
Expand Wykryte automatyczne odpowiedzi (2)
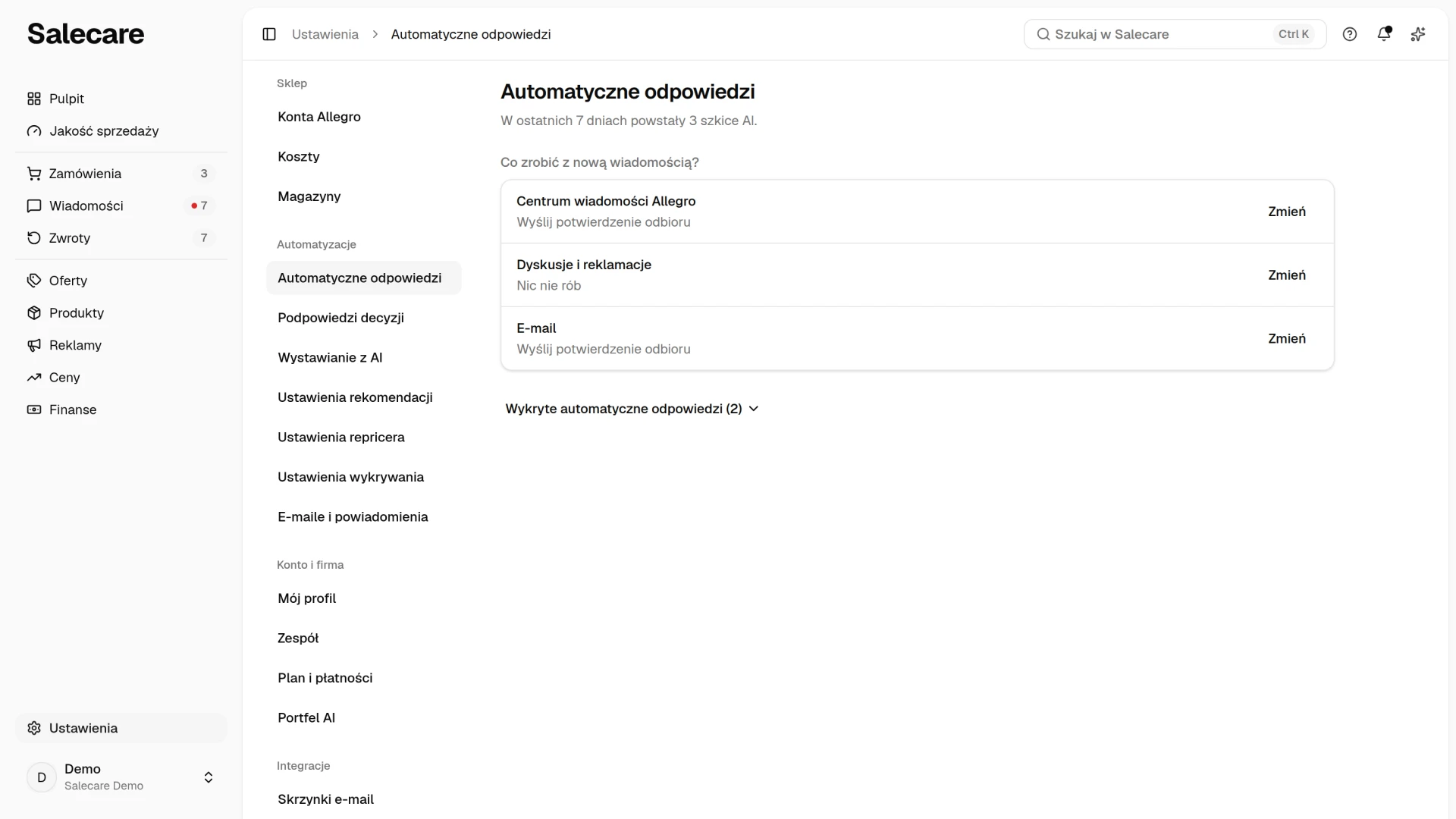pyautogui.click(x=632, y=409)
